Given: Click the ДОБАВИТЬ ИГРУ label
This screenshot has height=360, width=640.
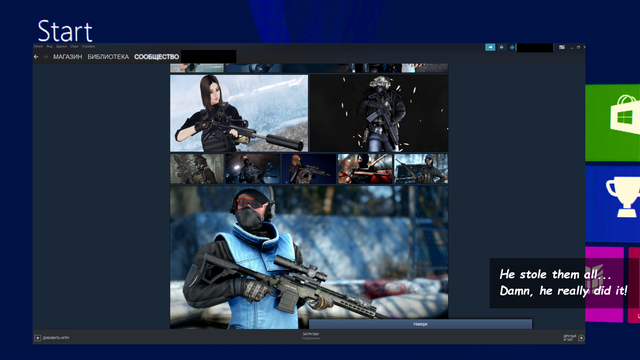Looking at the screenshot, I should [x=56, y=338].
